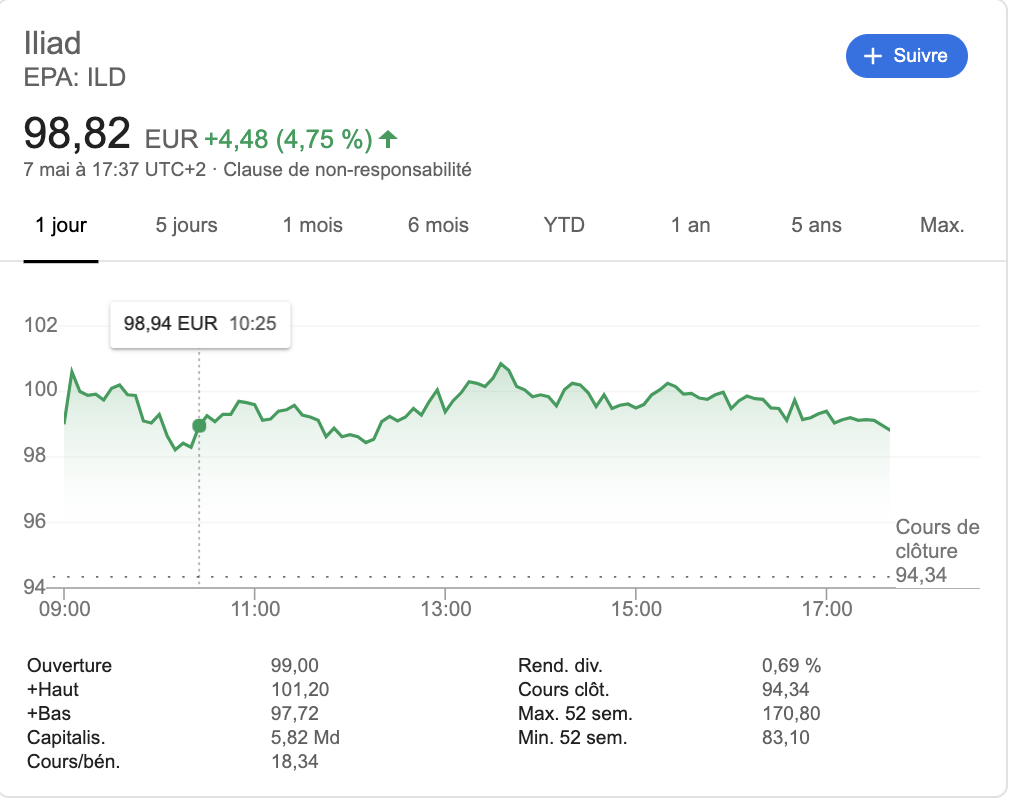Image resolution: width=1012 pixels, height=800 pixels.
Task: Switch to the 6 mois tab
Action: (x=438, y=225)
